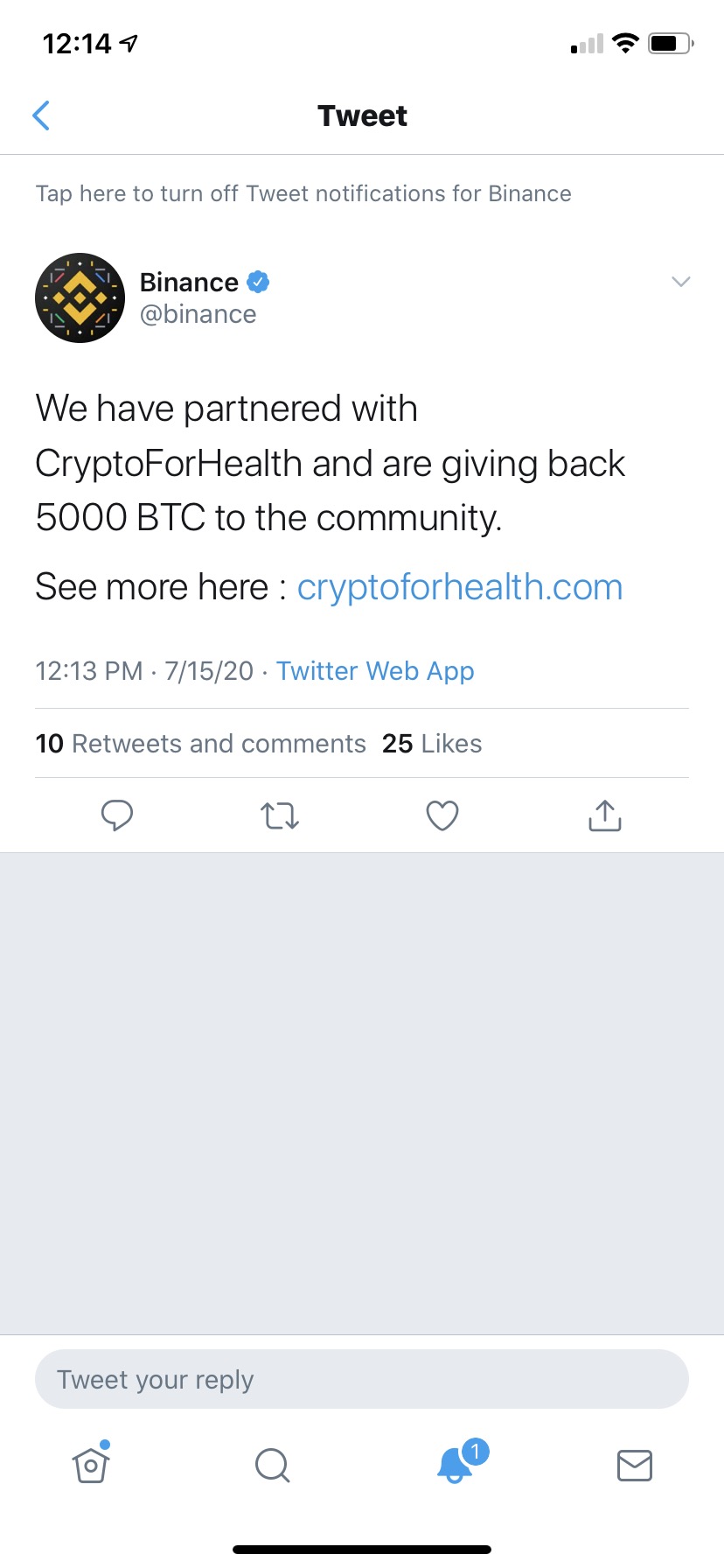Screen dimensions: 724x1568
Task: Switch to the Tweet screen title
Action: click(x=362, y=115)
